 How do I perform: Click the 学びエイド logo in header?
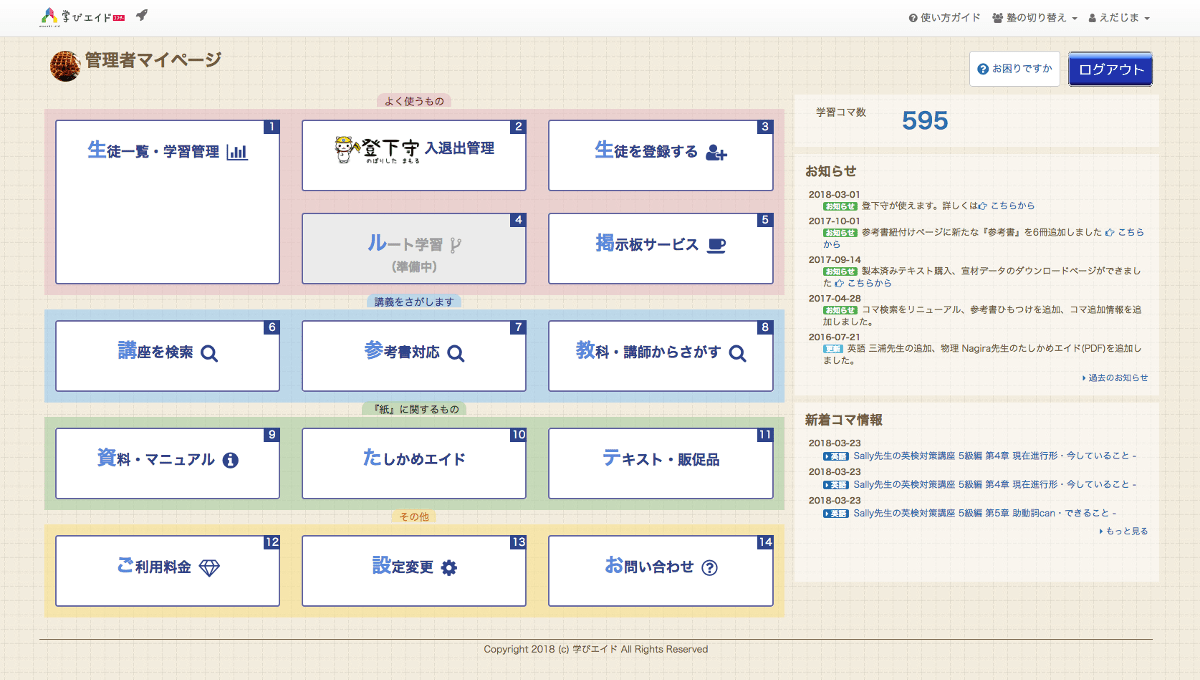coord(83,16)
